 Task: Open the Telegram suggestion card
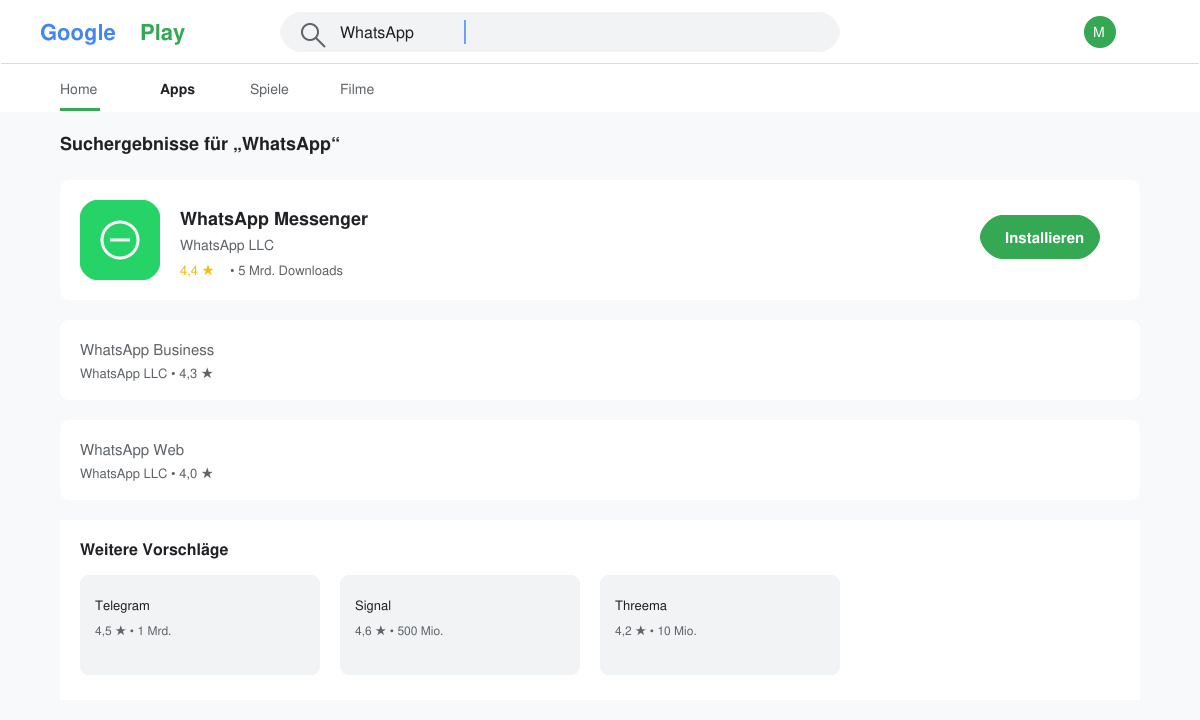pos(200,625)
